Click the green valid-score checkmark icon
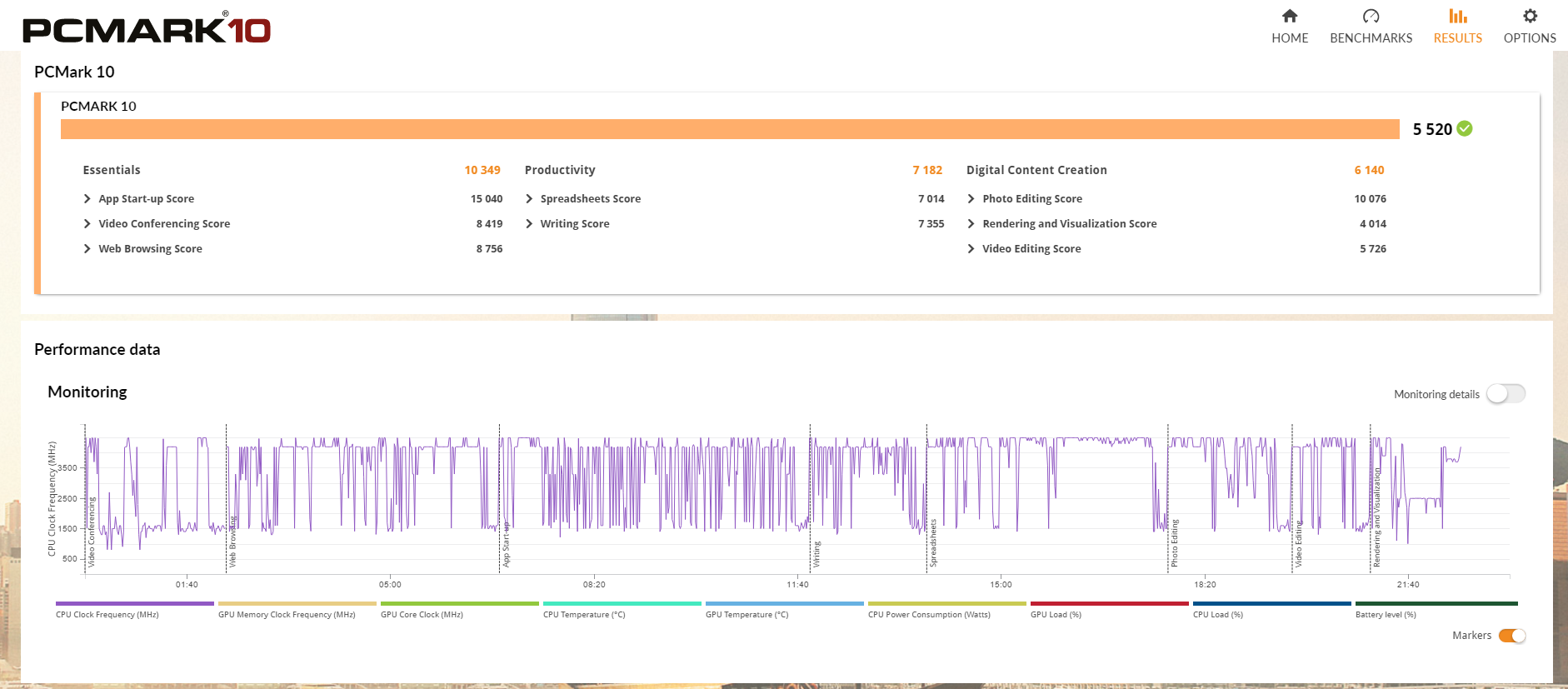Viewport: 1568px width, 689px height. (1465, 128)
